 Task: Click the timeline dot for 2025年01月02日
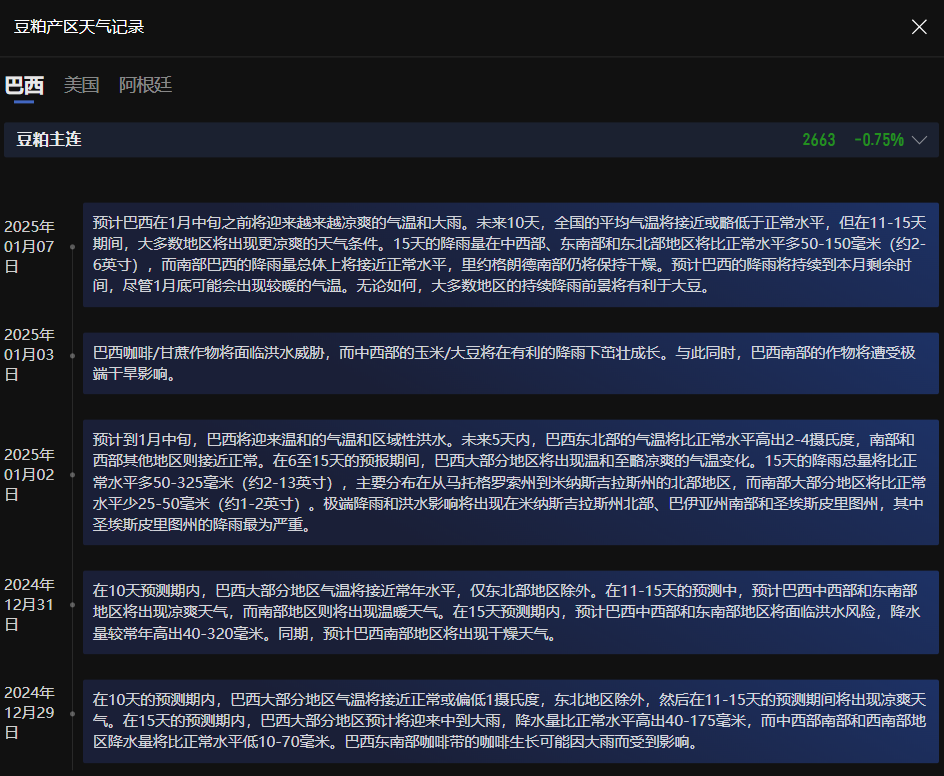tap(72, 475)
